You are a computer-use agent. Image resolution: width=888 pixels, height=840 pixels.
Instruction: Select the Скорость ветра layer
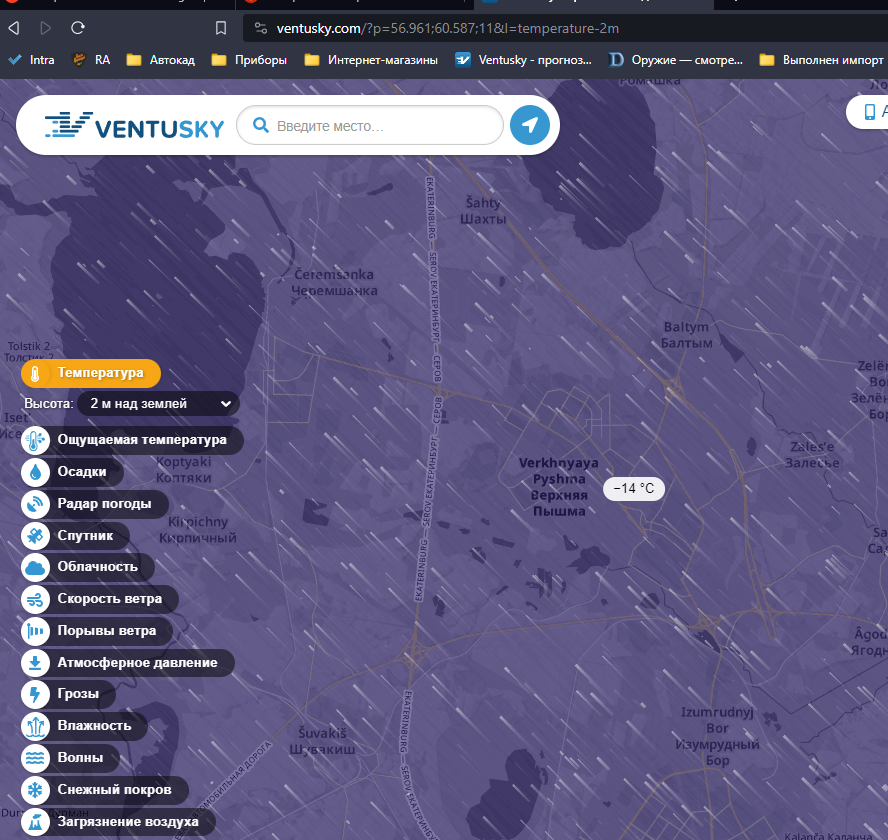point(100,599)
